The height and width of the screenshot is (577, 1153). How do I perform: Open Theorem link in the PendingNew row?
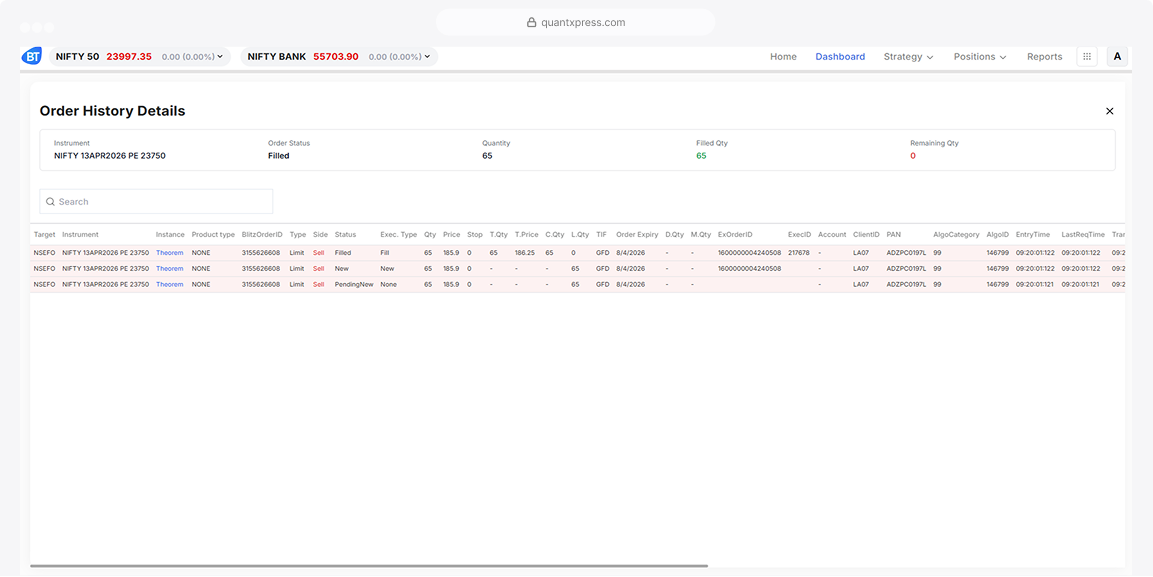[x=169, y=284]
